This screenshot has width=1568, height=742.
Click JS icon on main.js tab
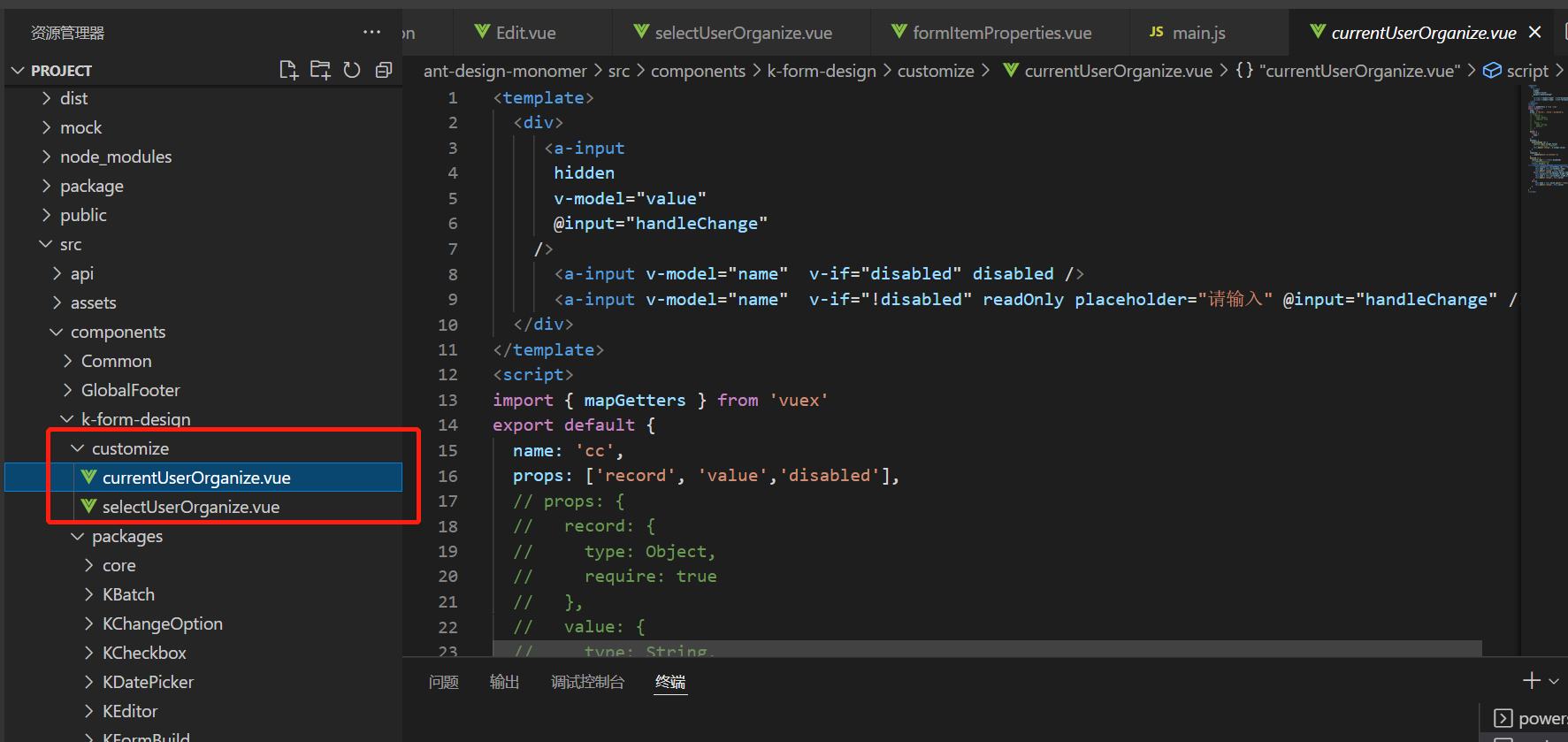coord(1156,32)
